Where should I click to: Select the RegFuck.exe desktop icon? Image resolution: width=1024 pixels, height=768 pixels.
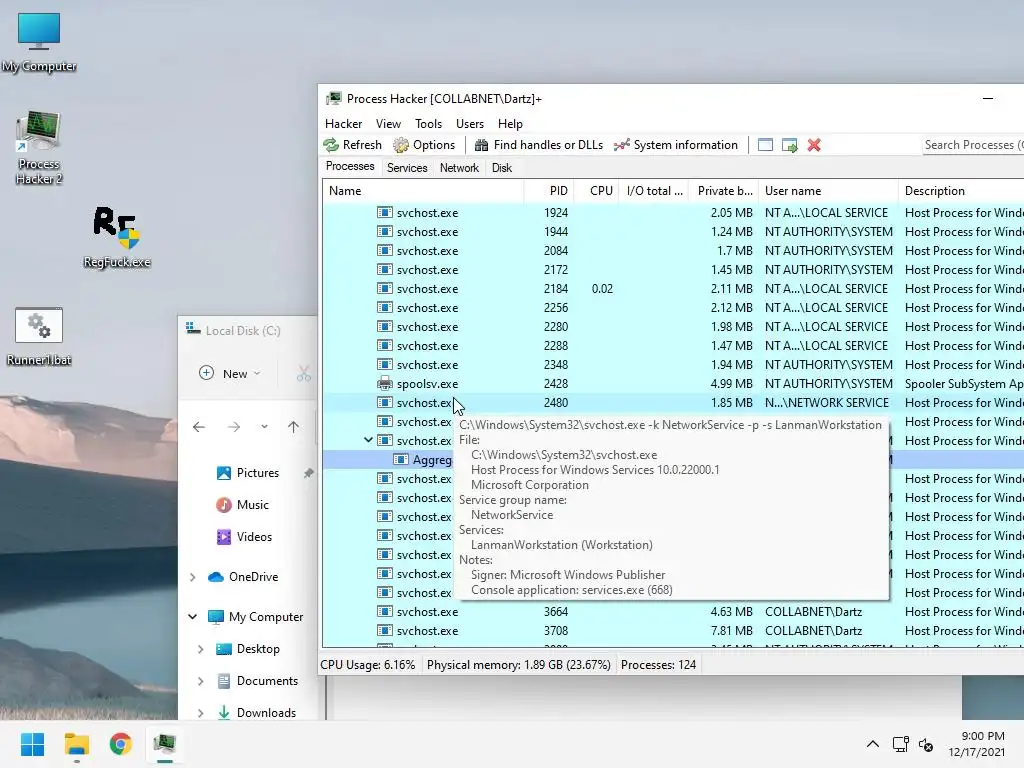pos(116,238)
